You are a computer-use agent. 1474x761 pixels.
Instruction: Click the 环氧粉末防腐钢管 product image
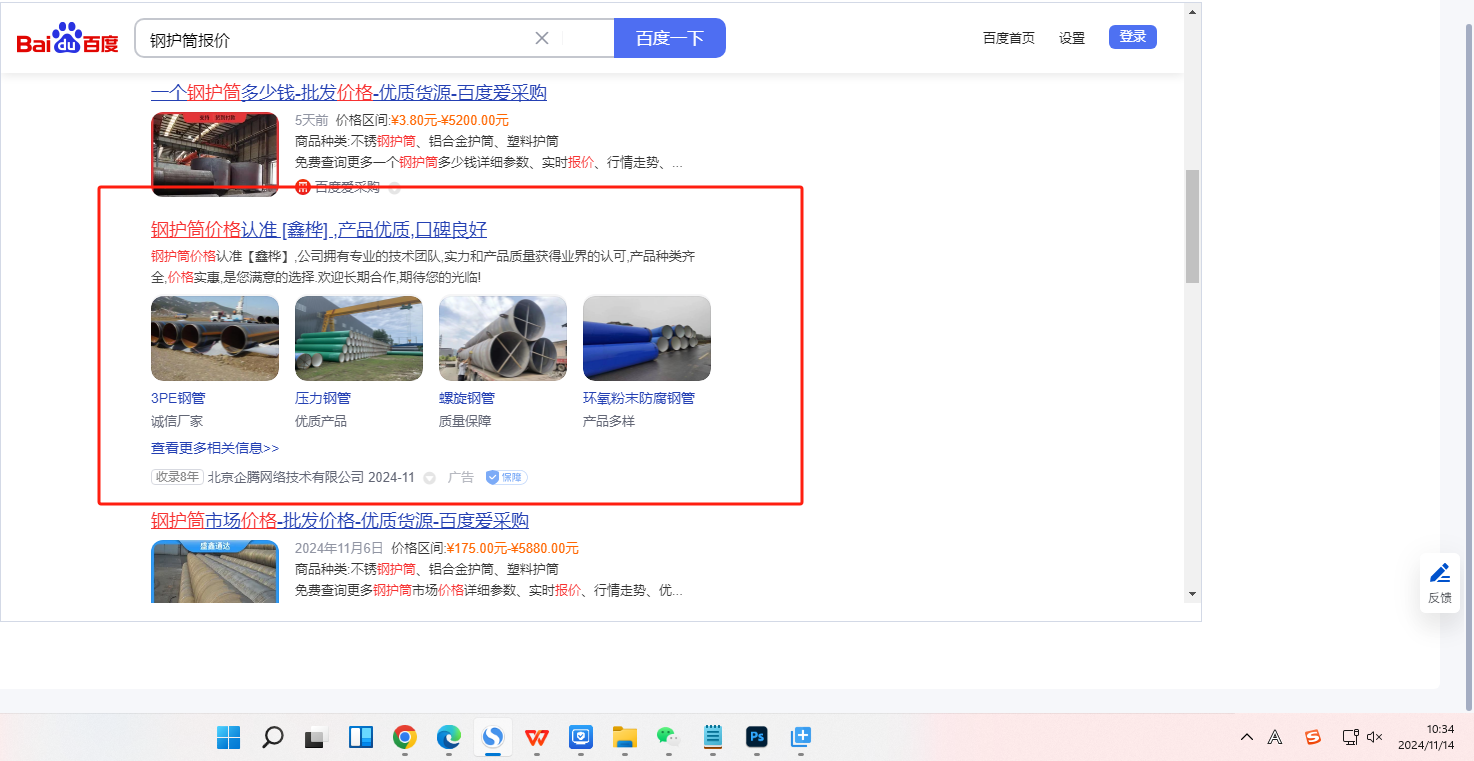(647, 338)
